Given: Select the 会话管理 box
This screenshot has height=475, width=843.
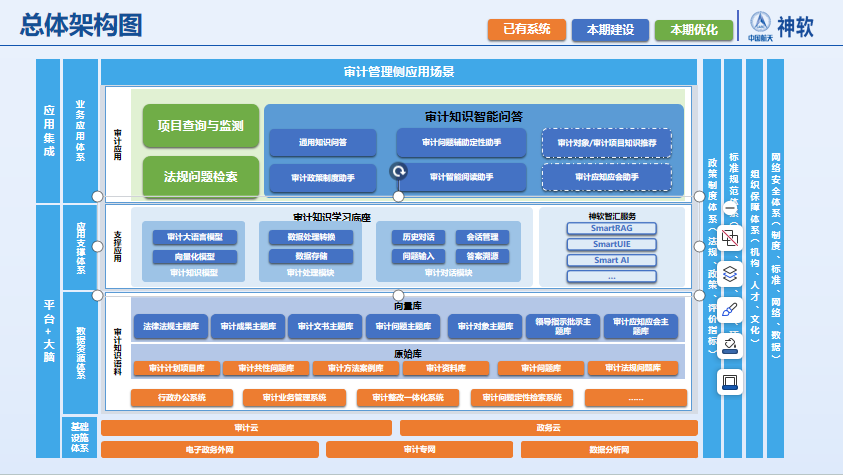Looking at the screenshot, I should coord(482,237).
